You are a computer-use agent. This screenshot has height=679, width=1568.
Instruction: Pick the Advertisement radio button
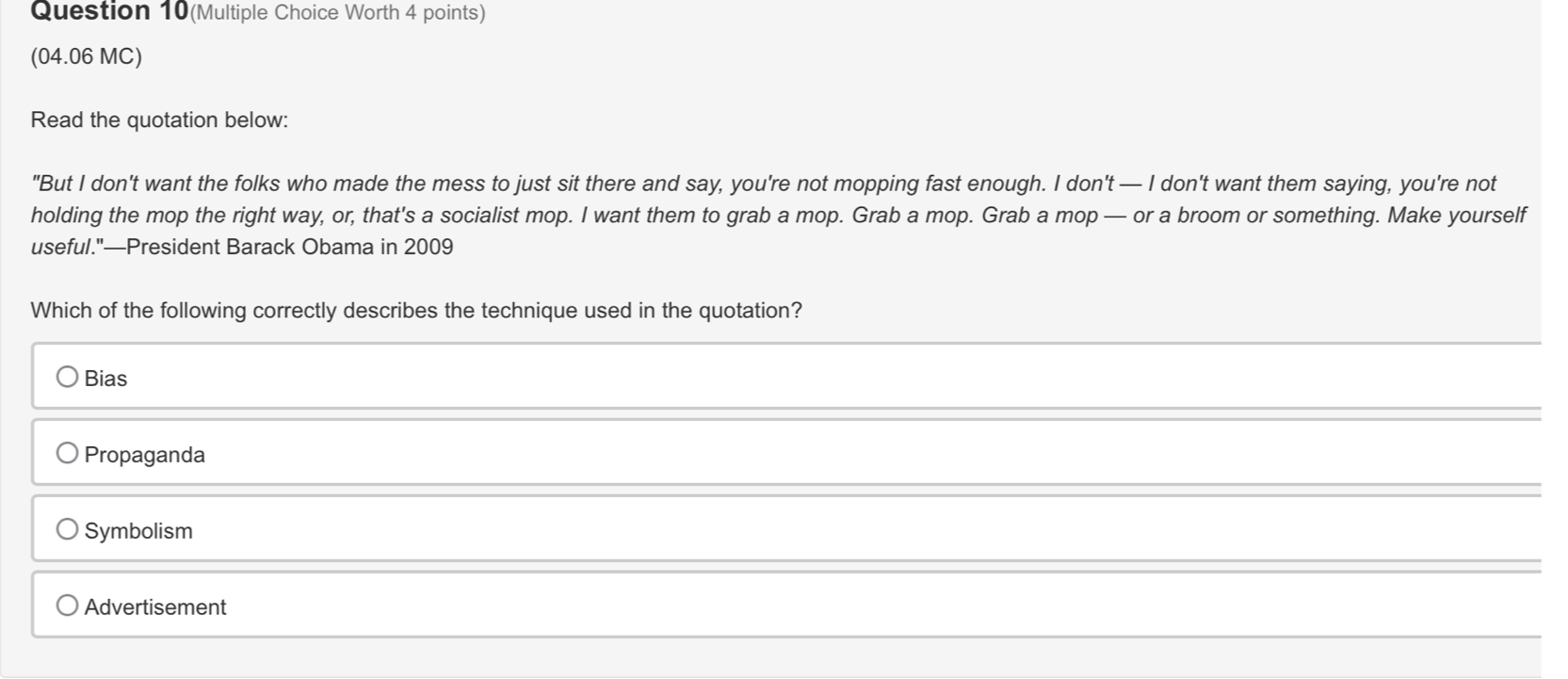[67, 606]
